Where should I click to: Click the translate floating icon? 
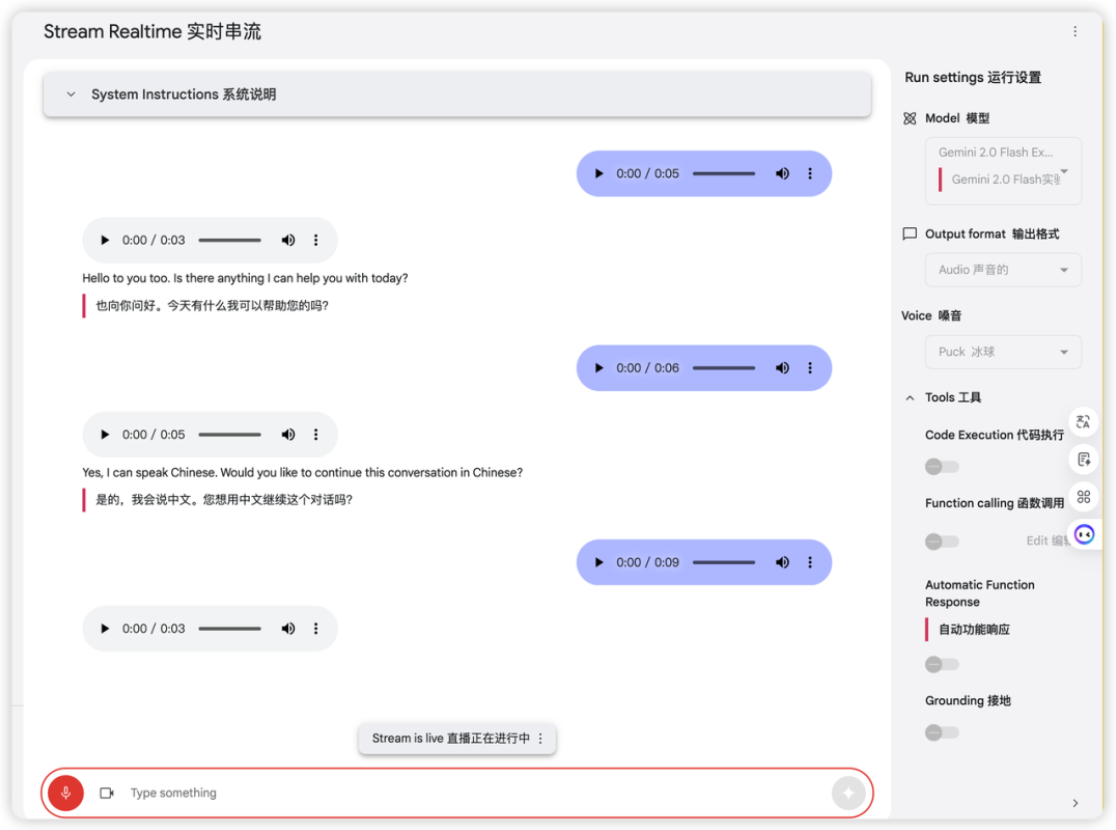1083,422
